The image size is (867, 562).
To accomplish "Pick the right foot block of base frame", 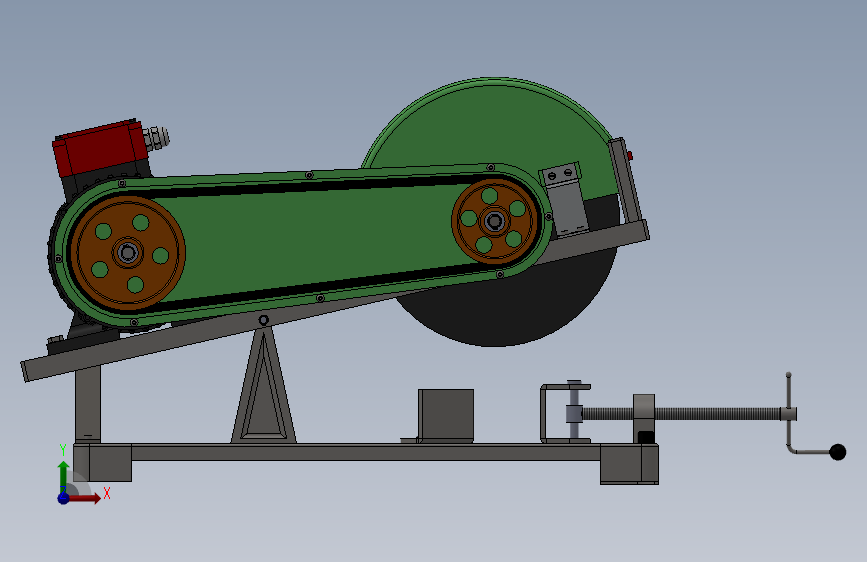I will (629, 464).
